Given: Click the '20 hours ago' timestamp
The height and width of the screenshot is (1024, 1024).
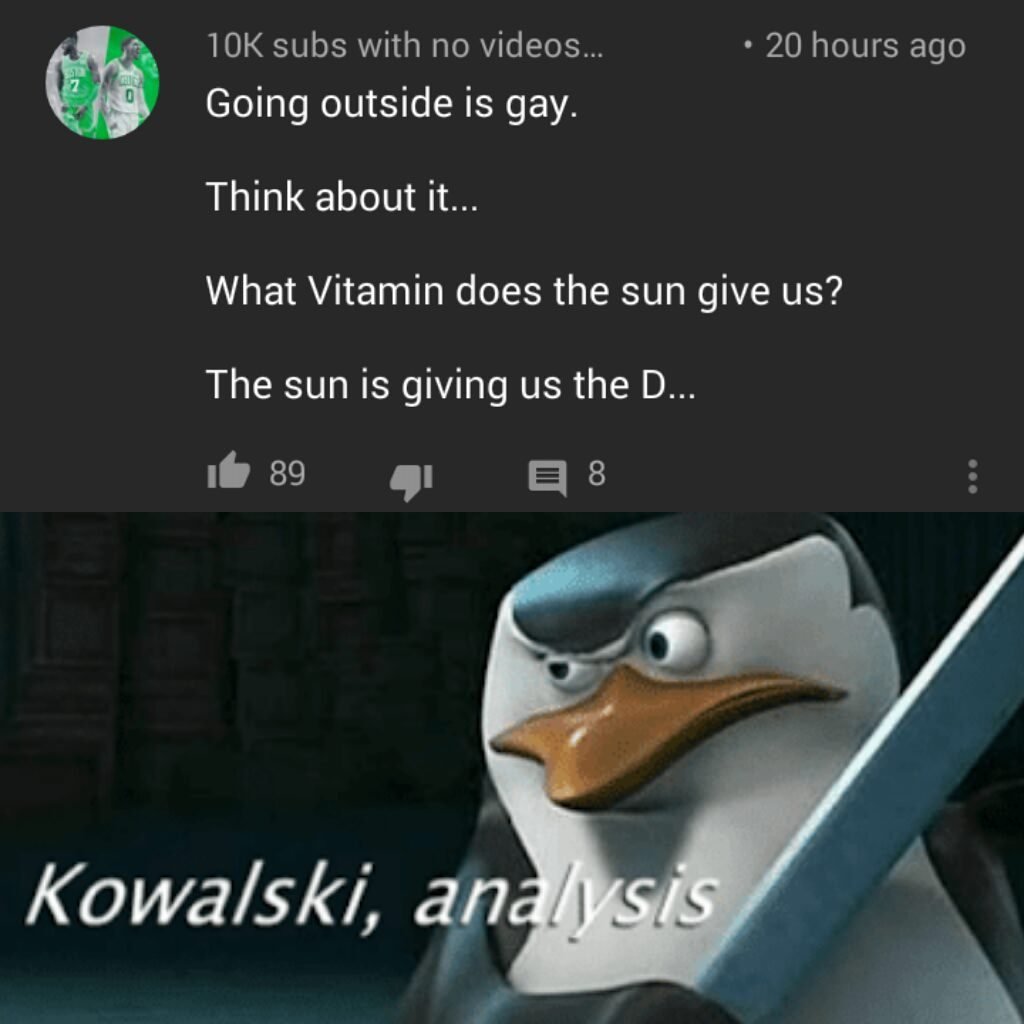Looking at the screenshot, I should coord(865,46).
